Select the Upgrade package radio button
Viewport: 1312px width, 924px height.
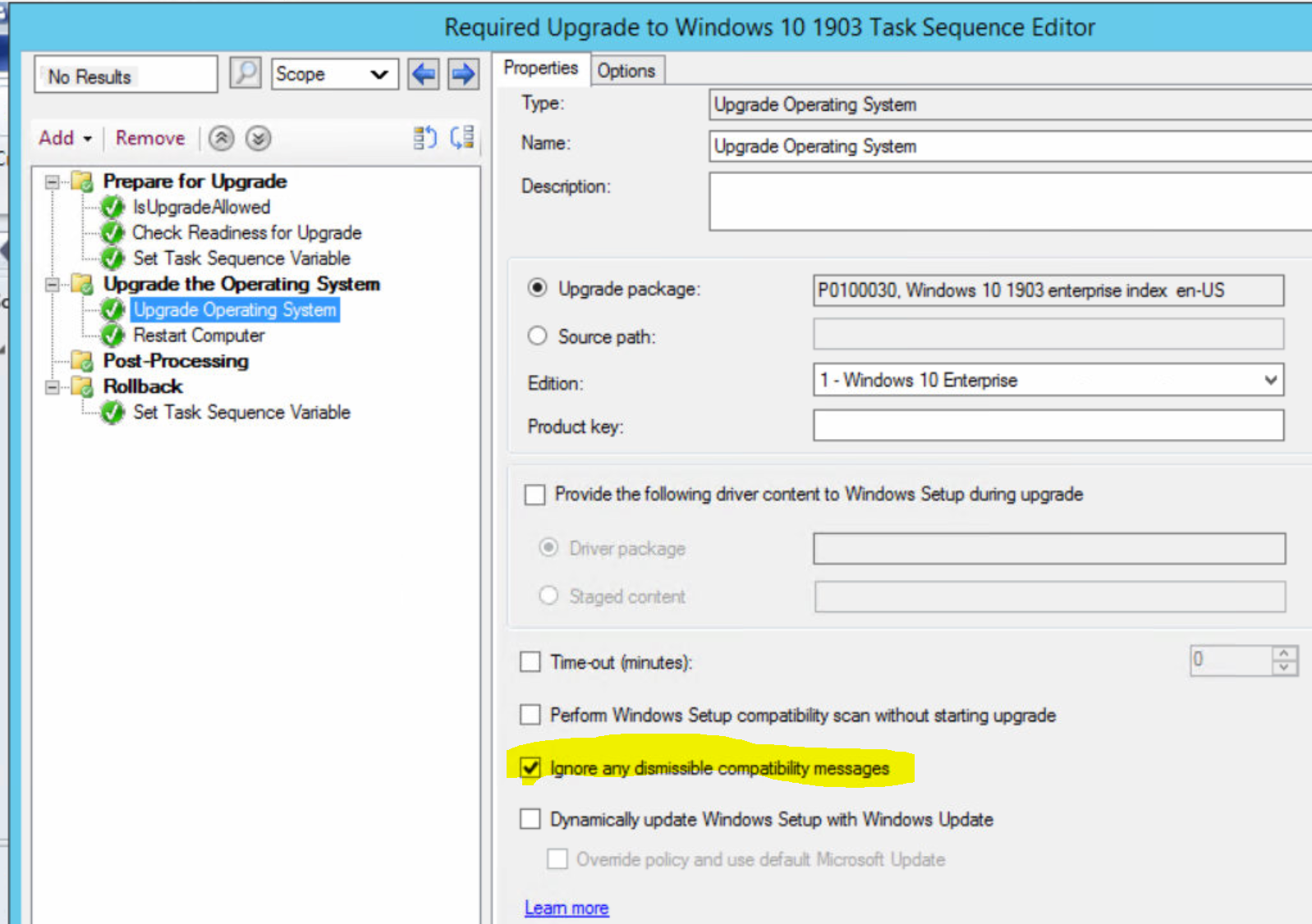tap(537, 288)
